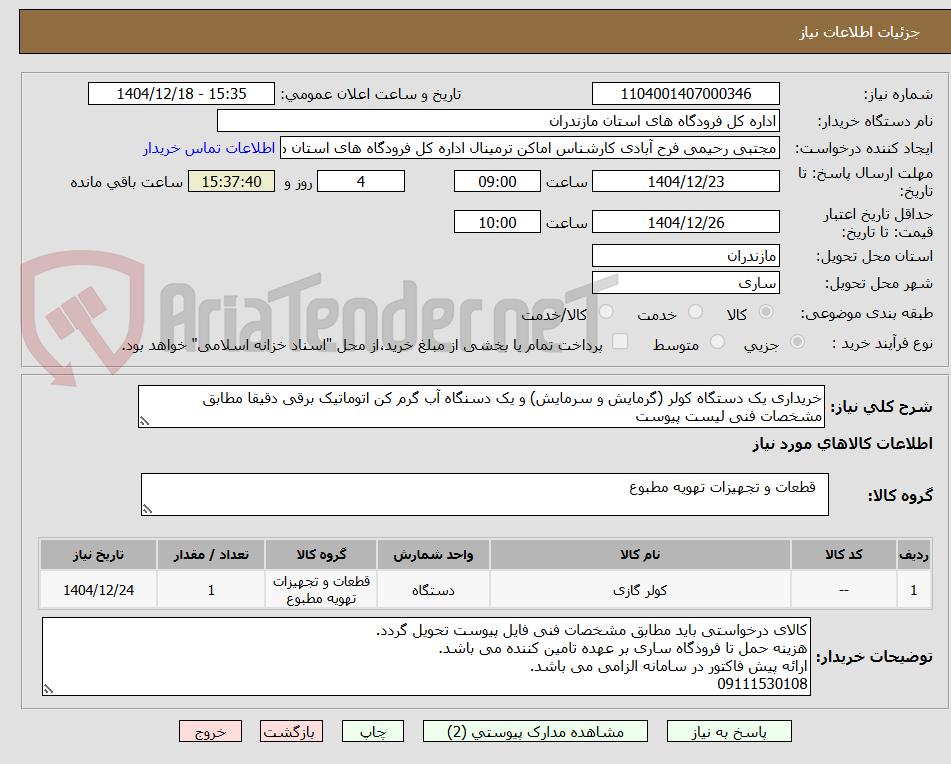This screenshot has height=764, width=951.
Task: Click the شماره نیاز field 1104001407000346
Action: (x=685, y=94)
